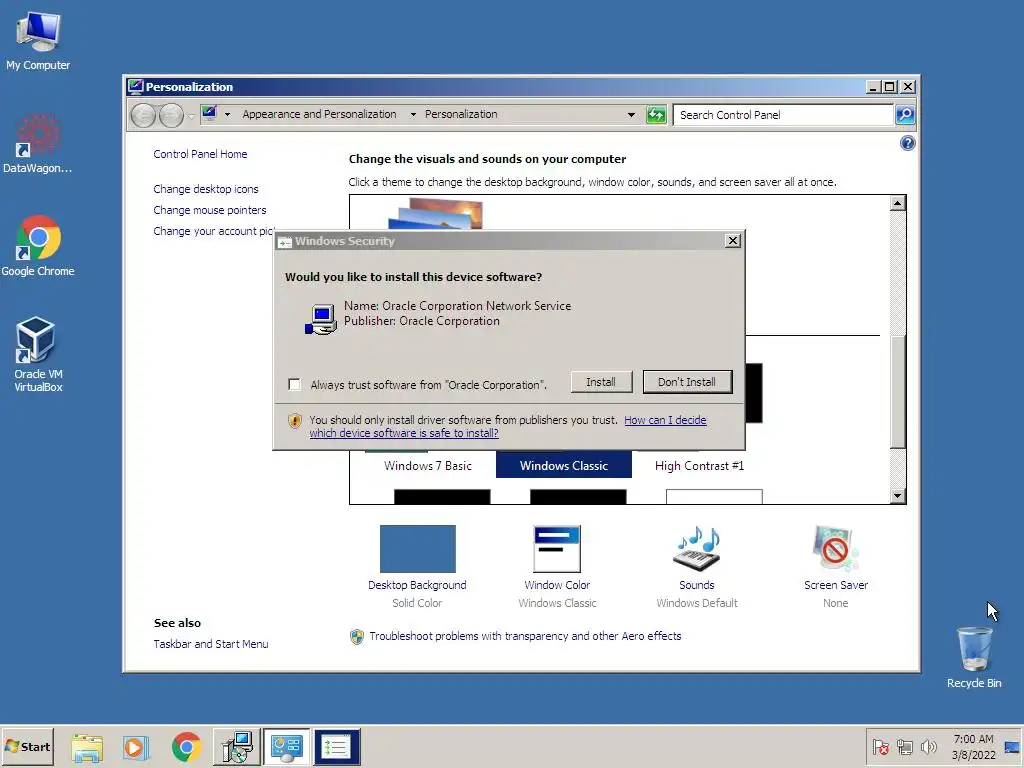1024x768 pixels.
Task: Expand the Control Panel root breadcrumb arrow
Action: pos(227,114)
